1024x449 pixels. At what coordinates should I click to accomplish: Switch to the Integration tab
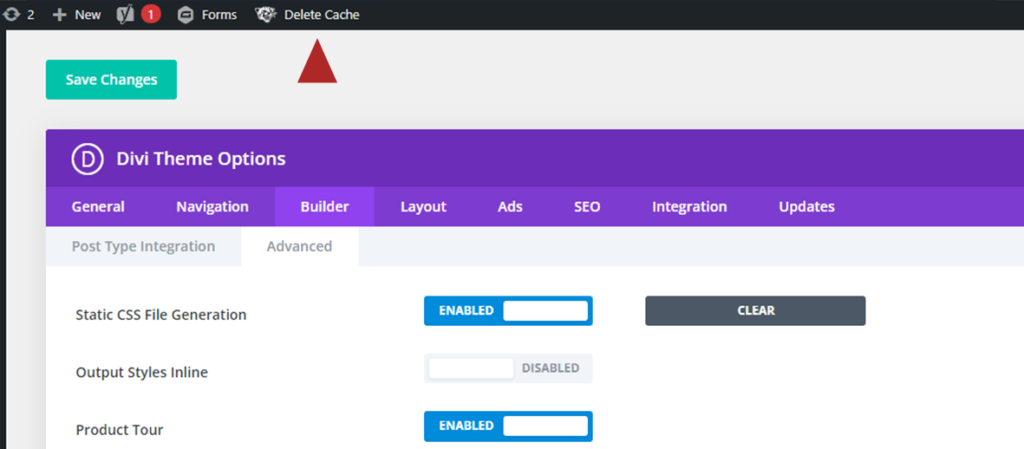(x=689, y=207)
